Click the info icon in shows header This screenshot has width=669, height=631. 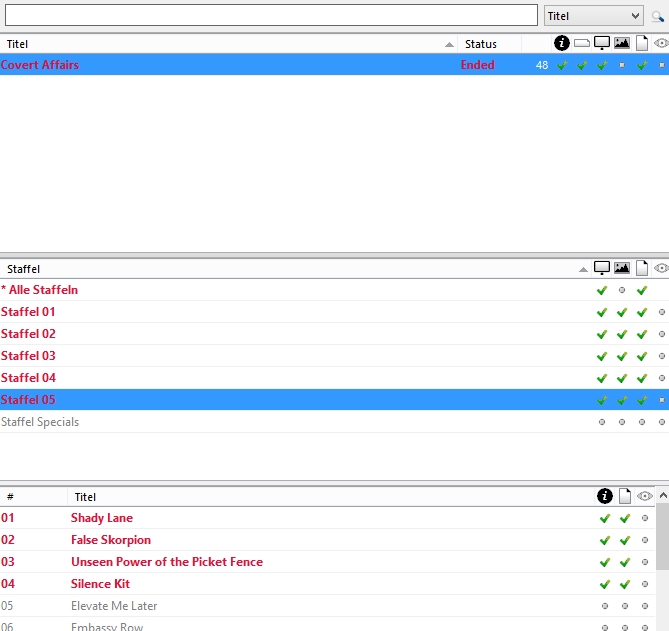point(561,43)
